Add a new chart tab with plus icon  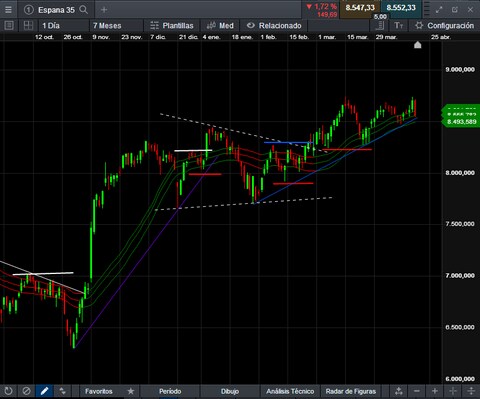pos(104,10)
